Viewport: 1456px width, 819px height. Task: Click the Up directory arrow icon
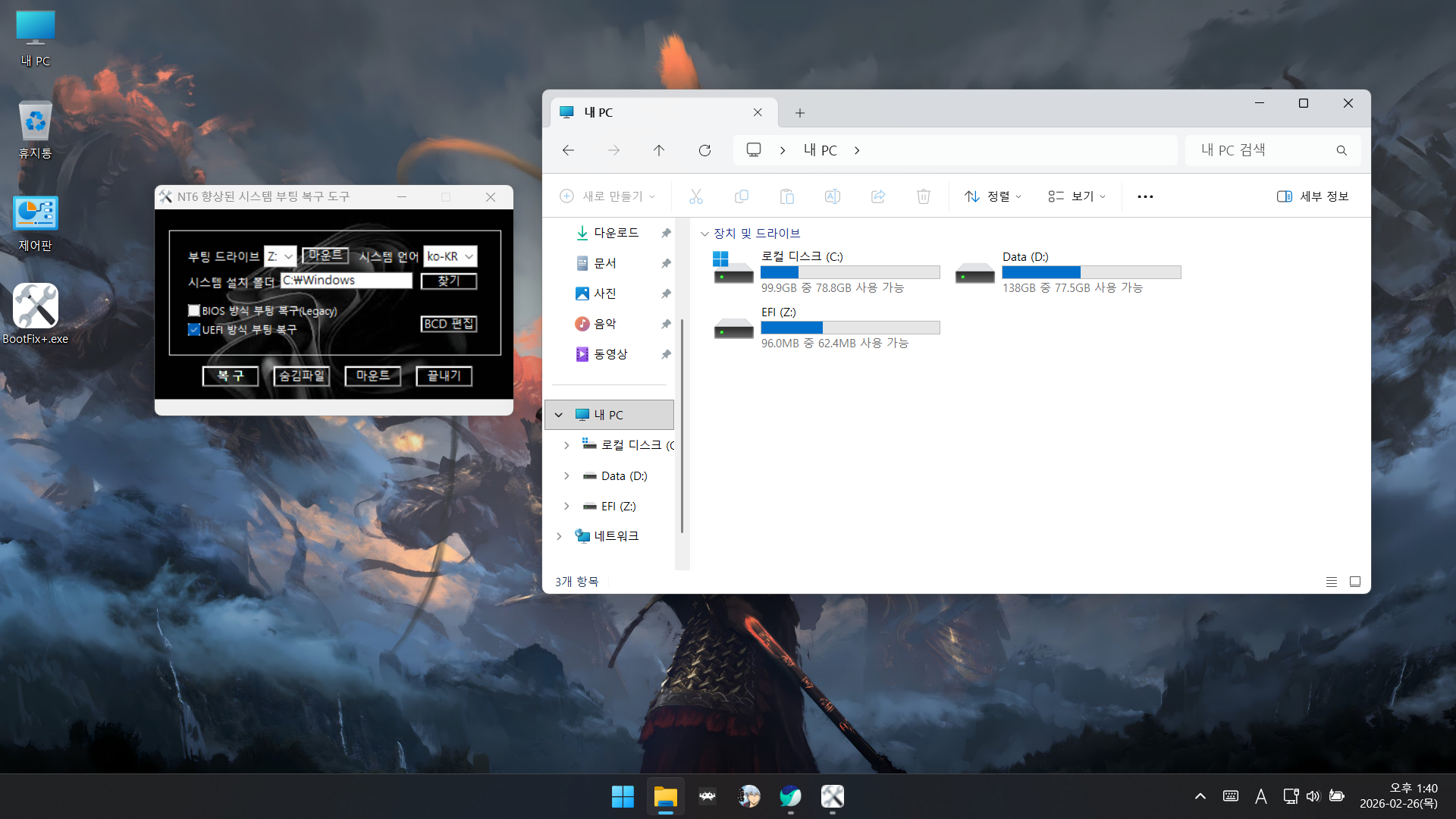(x=658, y=150)
